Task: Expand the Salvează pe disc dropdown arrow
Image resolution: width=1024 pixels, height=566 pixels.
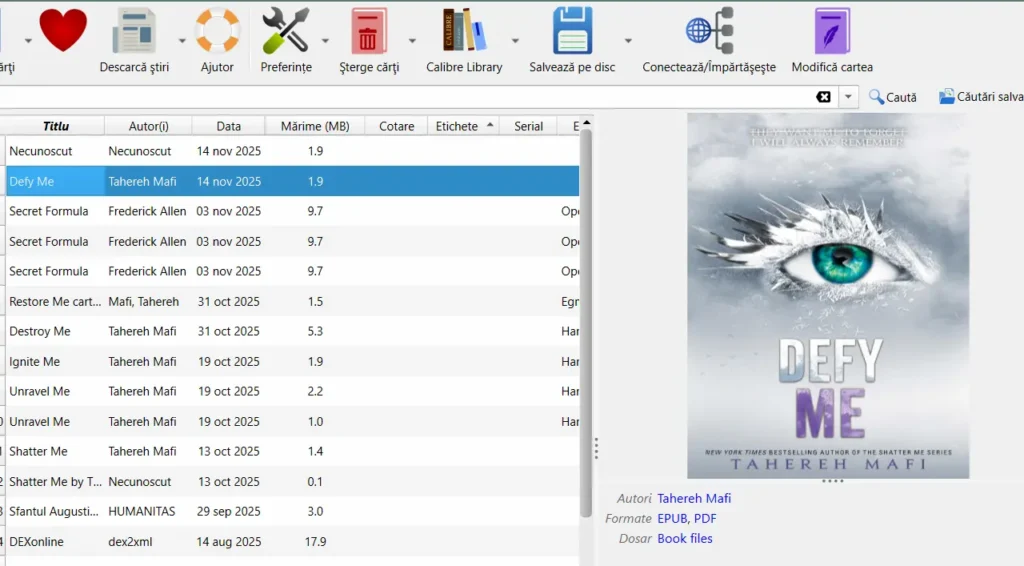Action: pos(628,41)
